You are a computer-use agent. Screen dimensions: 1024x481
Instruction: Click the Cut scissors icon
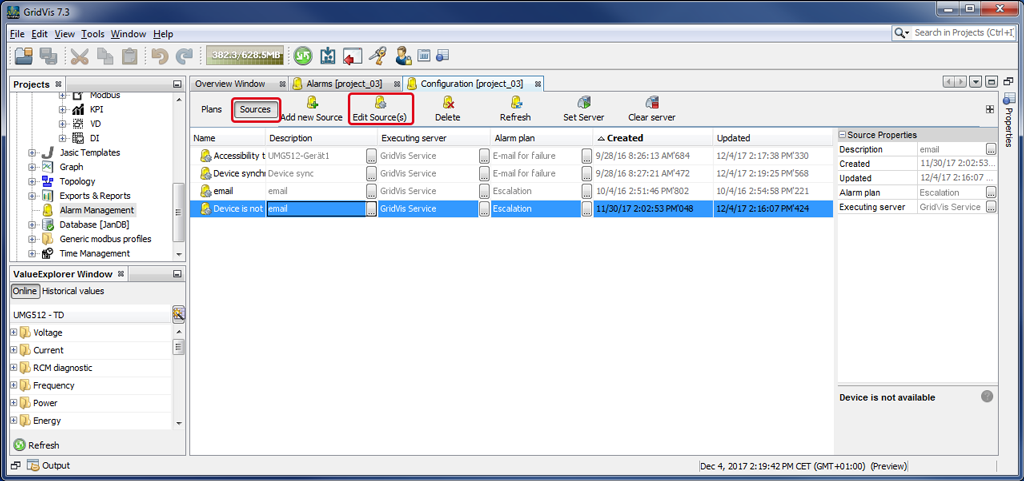pos(80,56)
